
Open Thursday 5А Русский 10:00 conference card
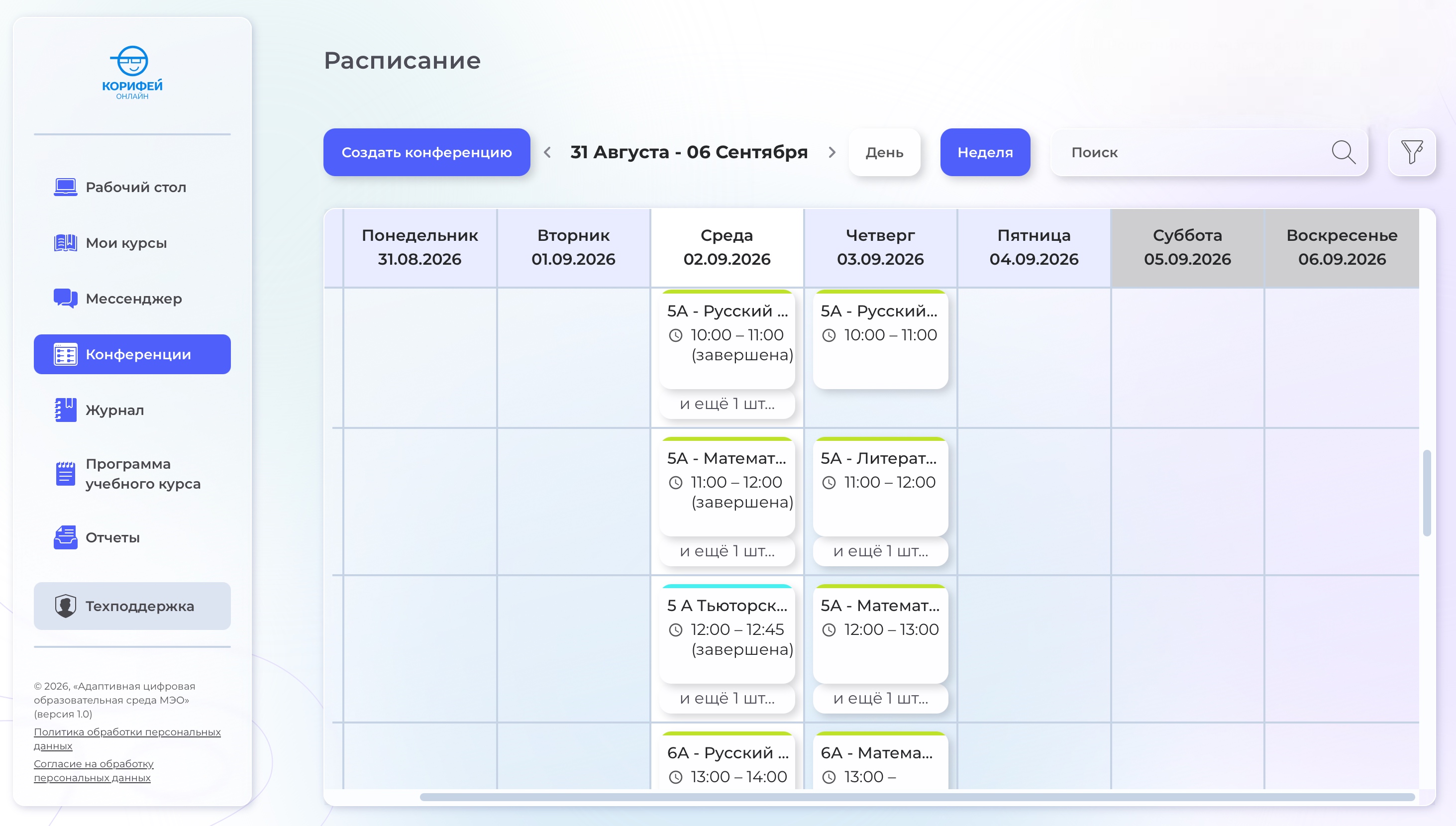(880, 339)
